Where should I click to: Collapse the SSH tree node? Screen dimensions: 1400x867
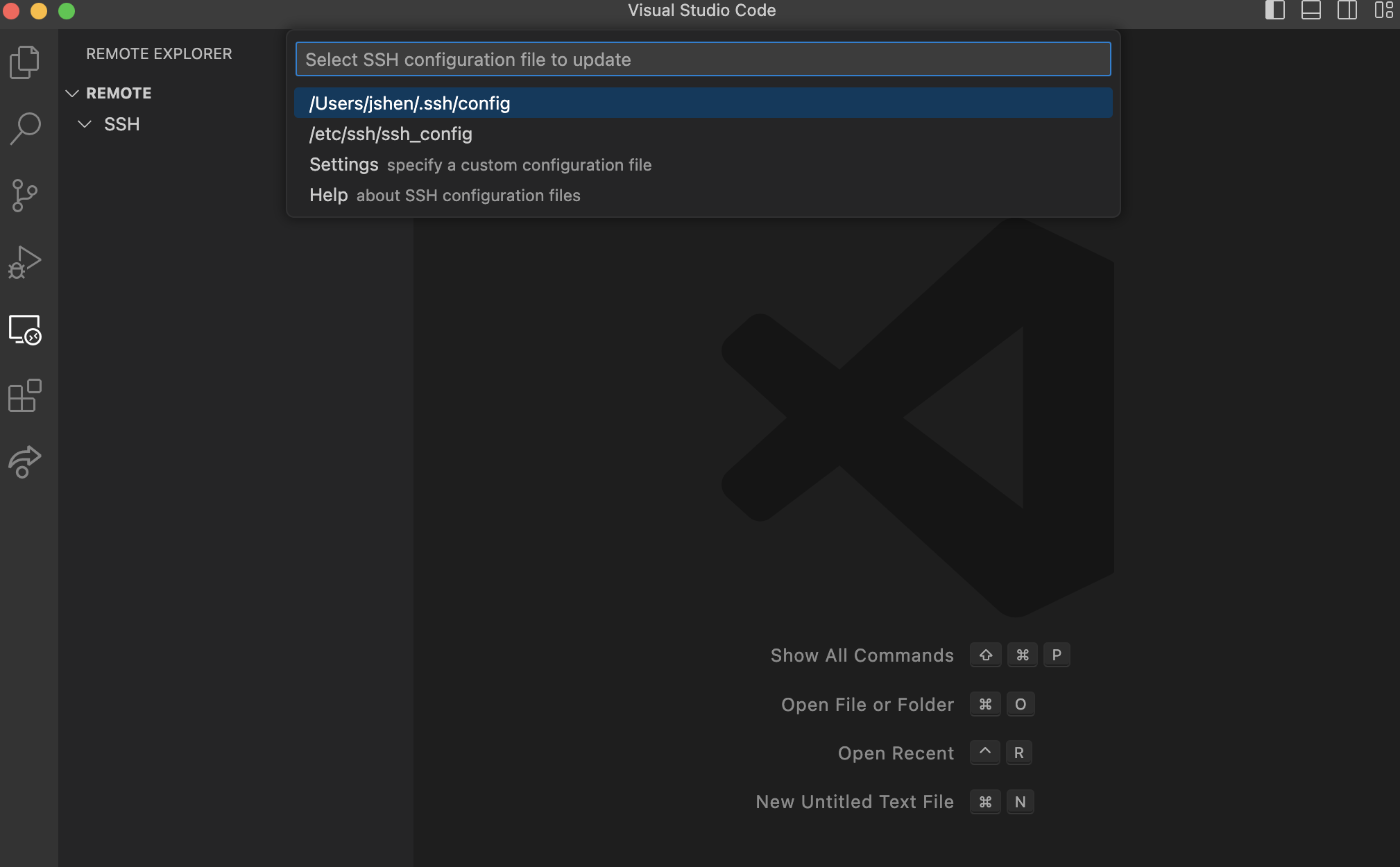click(85, 124)
